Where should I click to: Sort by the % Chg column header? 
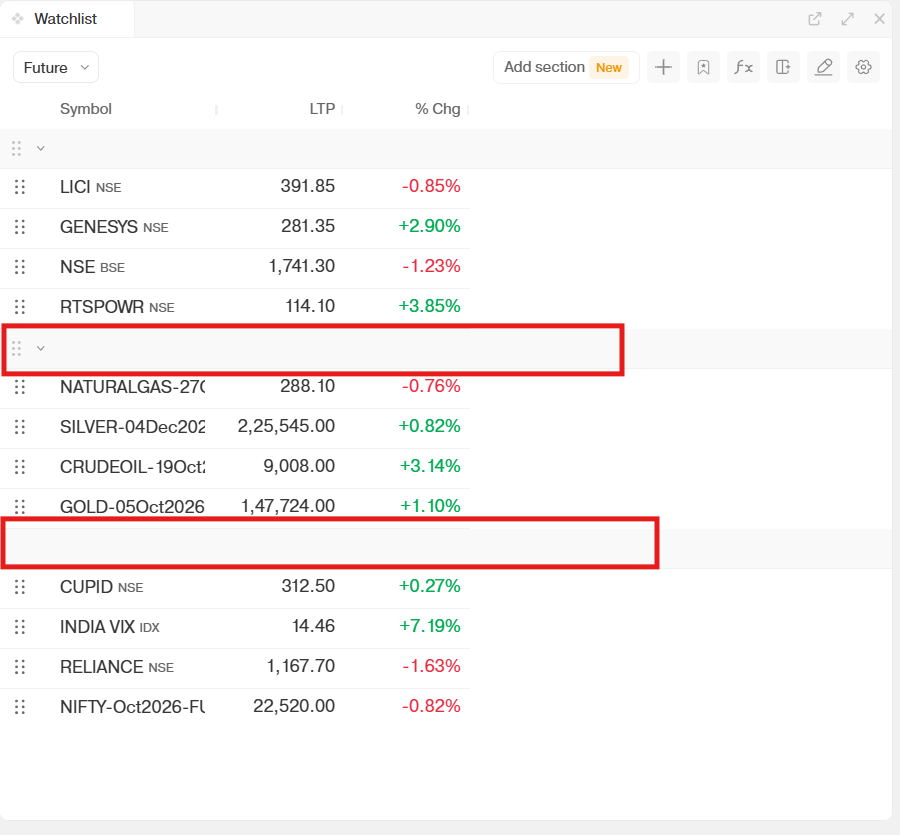pos(437,108)
